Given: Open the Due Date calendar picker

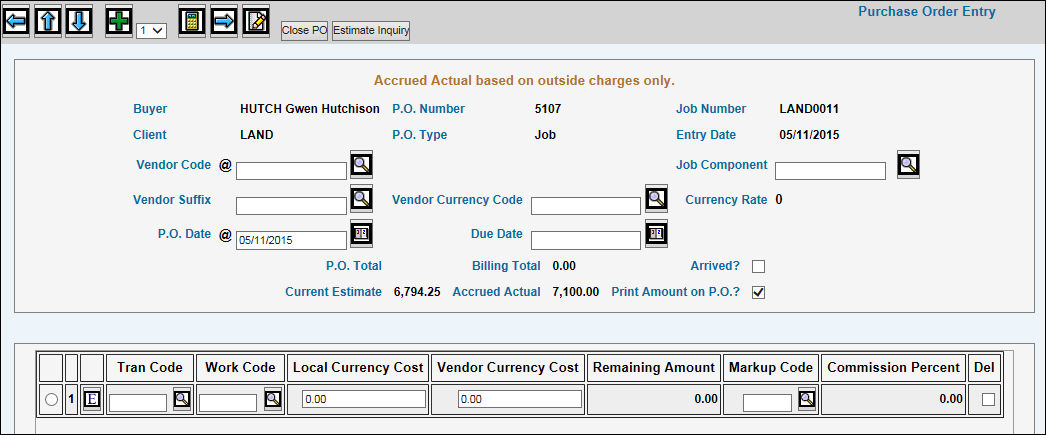Looking at the screenshot, I should [656, 233].
